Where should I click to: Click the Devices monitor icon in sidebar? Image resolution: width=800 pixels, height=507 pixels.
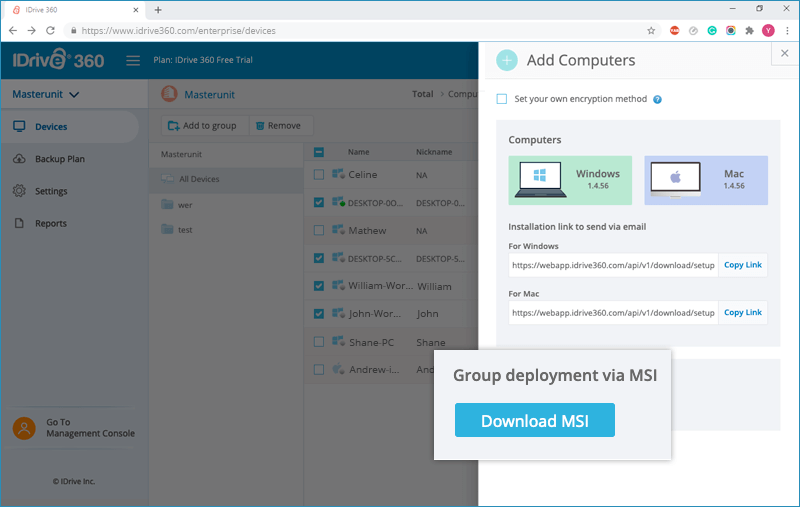point(19,126)
